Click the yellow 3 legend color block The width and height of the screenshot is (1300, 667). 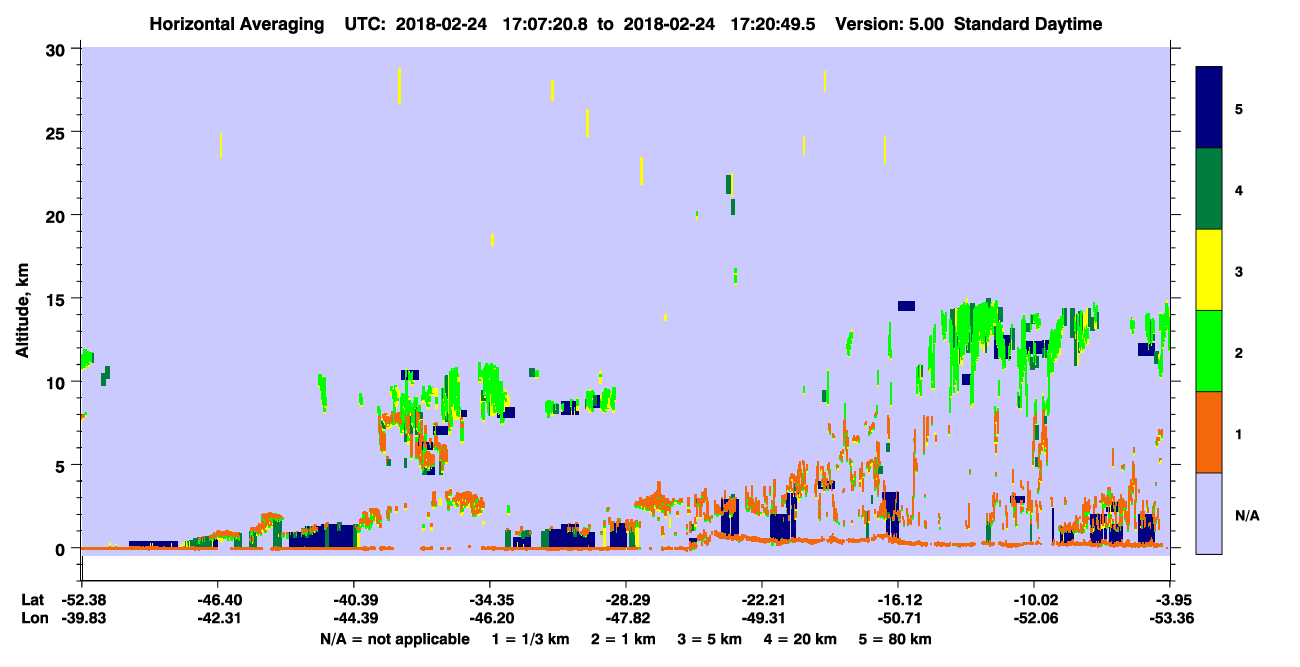point(1209,270)
